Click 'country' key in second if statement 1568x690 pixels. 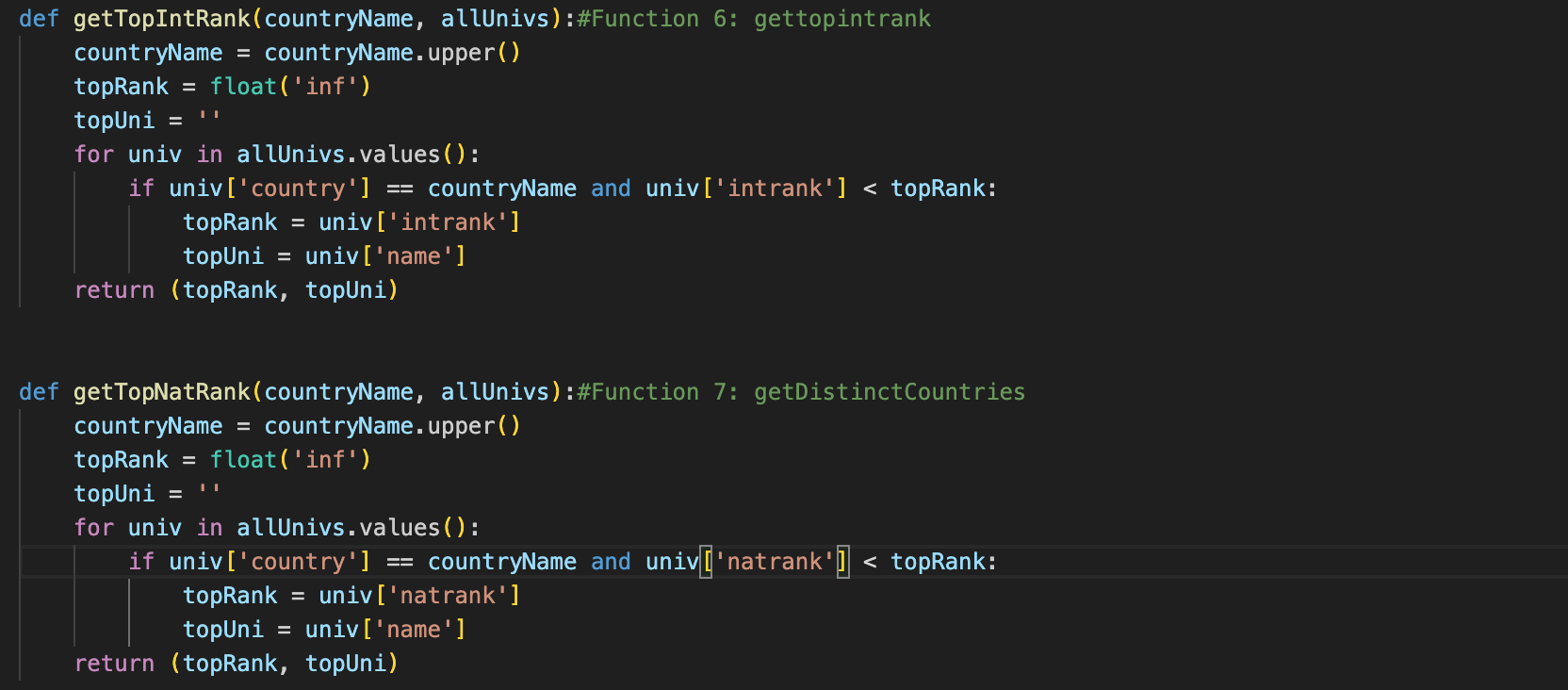click(298, 562)
